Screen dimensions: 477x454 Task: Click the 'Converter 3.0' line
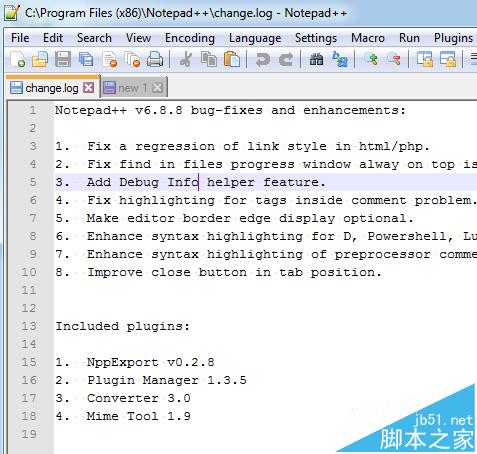pyautogui.click(x=123, y=398)
